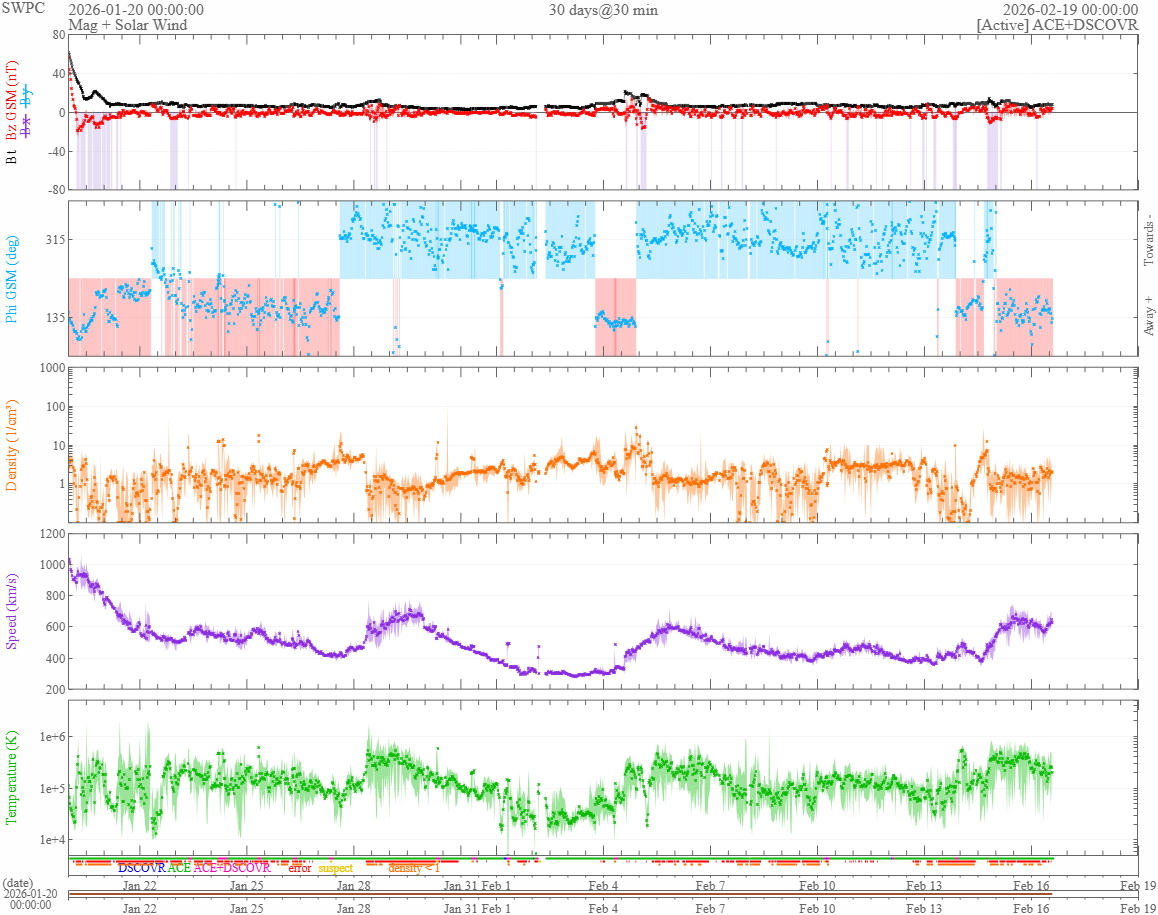Open the 'Mag + Solar Wind' series selector
Image resolution: width=1158 pixels, height=915 pixels.
click(128, 25)
